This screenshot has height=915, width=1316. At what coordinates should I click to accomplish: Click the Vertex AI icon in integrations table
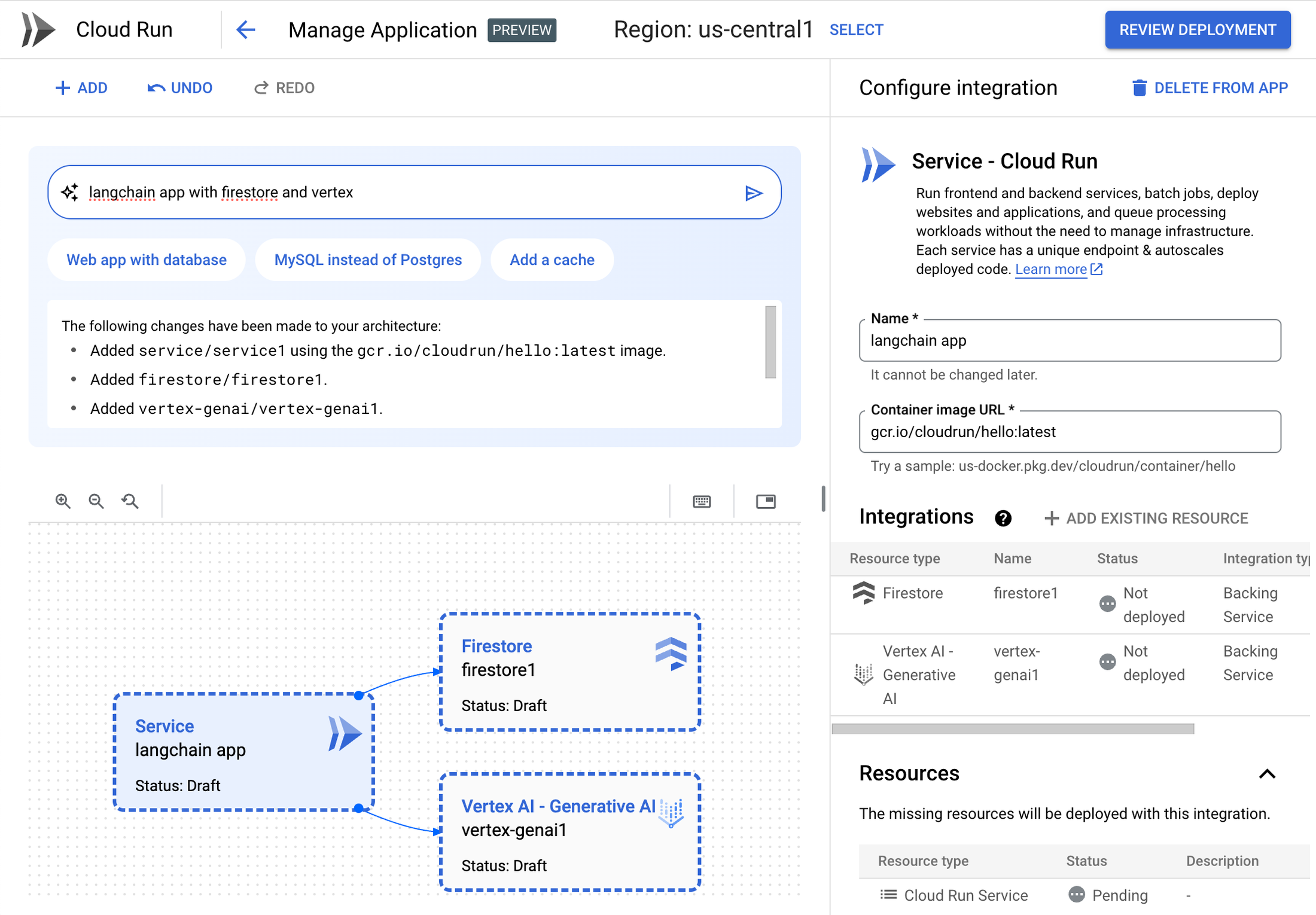(x=863, y=675)
